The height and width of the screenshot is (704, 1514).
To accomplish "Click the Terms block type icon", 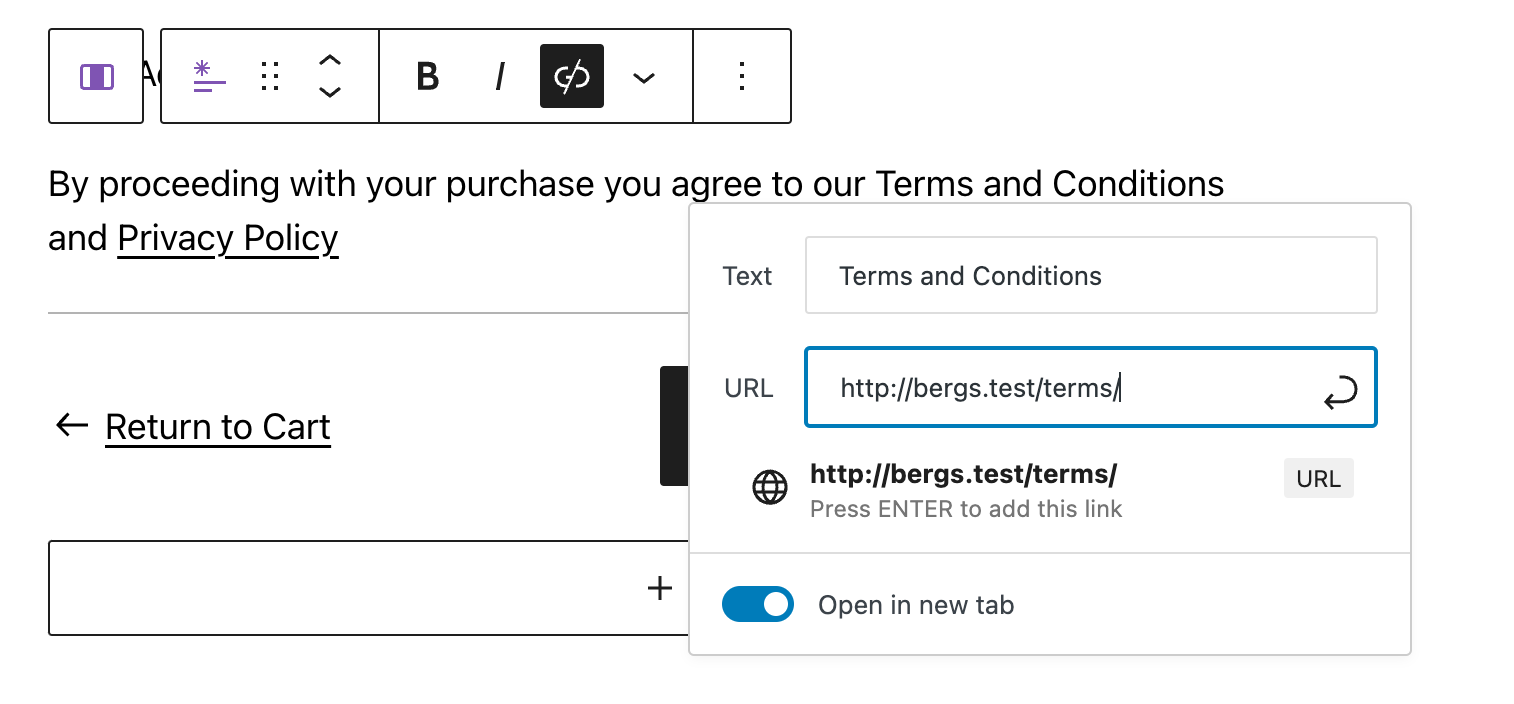I will coord(209,77).
